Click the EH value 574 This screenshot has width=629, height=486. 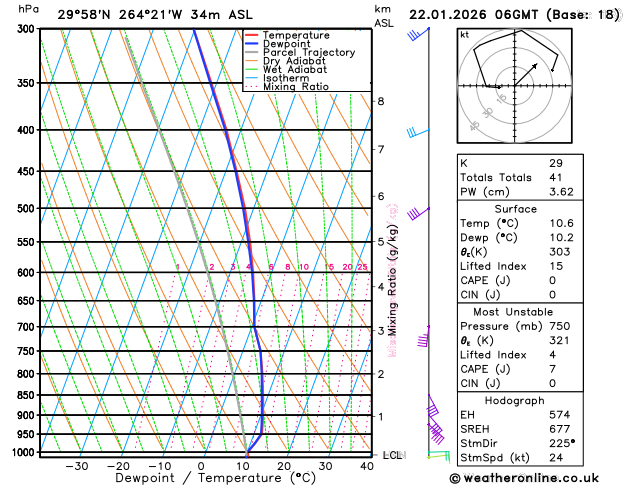point(560,415)
